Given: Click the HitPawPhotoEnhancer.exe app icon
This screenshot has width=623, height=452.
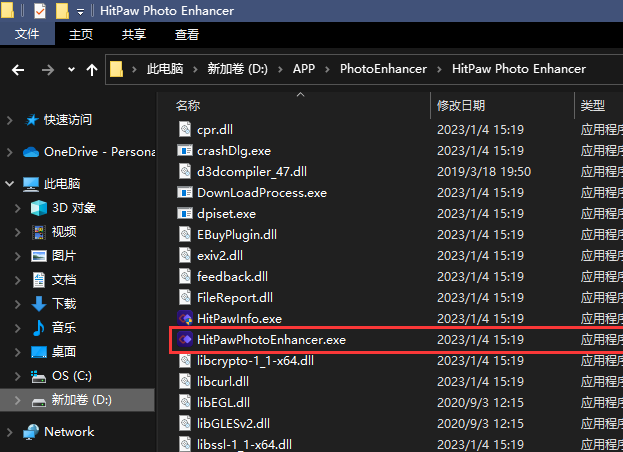Looking at the screenshot, I should tap(185, 340).
